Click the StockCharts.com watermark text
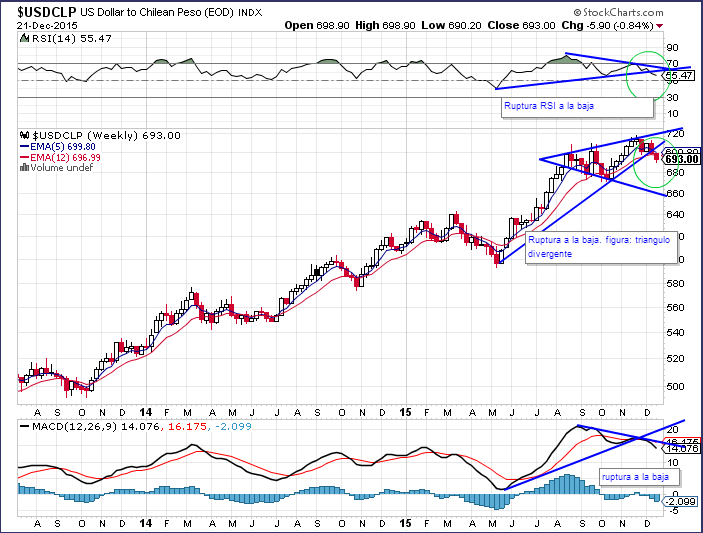Viewport: 703px width, 533px height. [618, 12]
